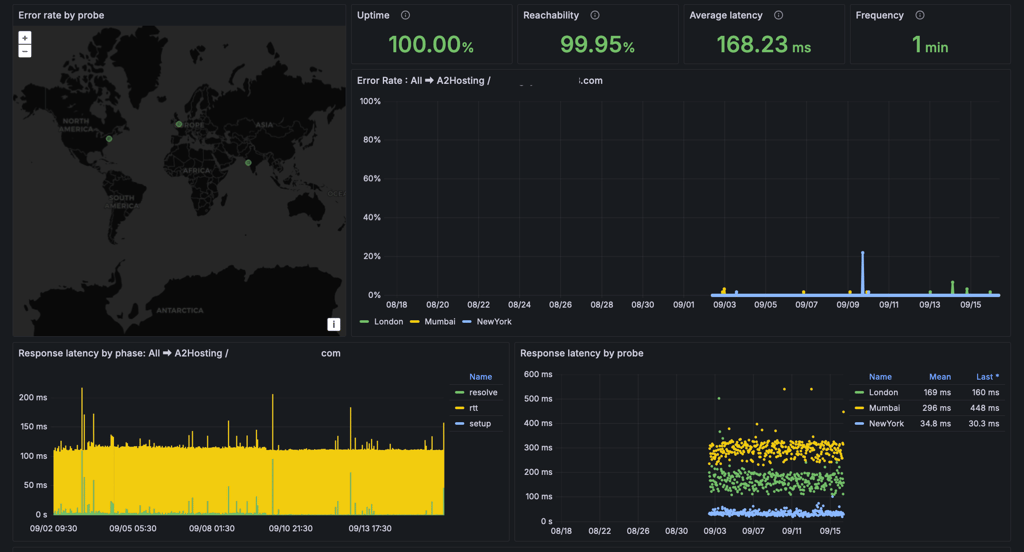Select the North America probe marker on map

(x=109, y=138)
